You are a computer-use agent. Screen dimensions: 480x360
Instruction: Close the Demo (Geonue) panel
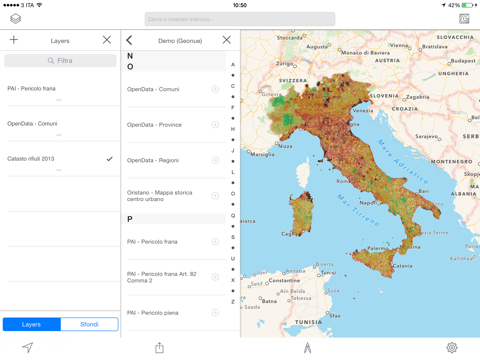(x=227, y=40)
